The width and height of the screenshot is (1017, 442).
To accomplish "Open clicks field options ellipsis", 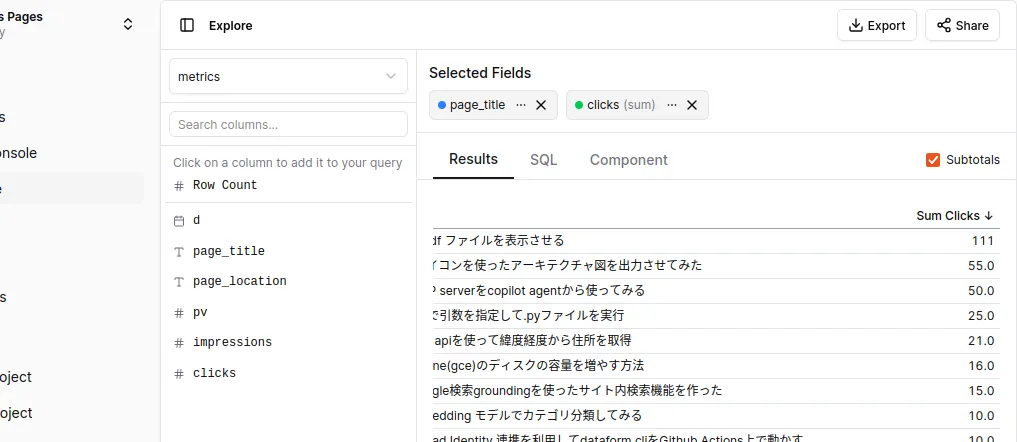I will 672,104.
